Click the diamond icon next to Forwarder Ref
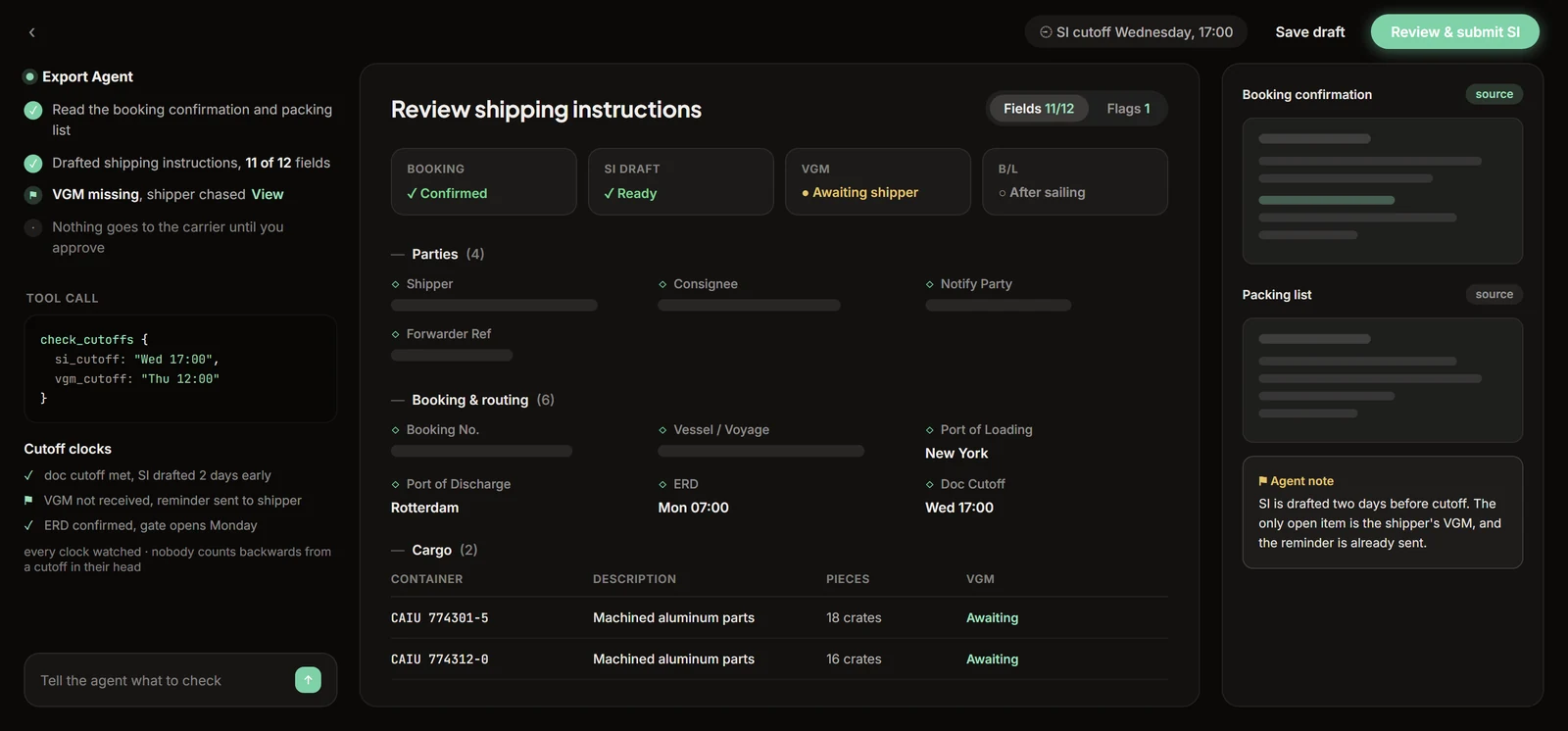The width and height of the screenshot is (1568, 731). click(x=396, y=334)
